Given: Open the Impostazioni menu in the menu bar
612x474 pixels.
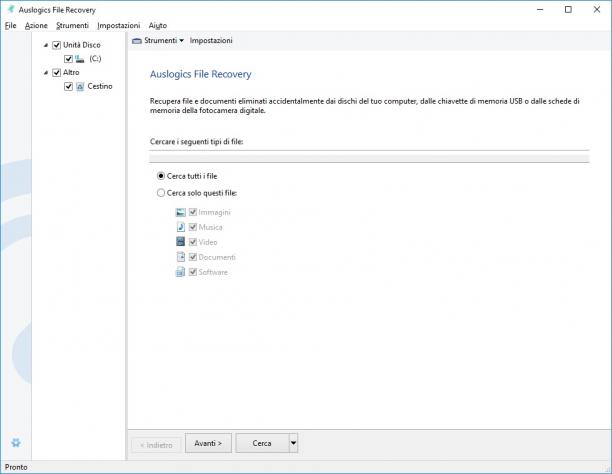Looking at the screenshot, I should 119,26.
